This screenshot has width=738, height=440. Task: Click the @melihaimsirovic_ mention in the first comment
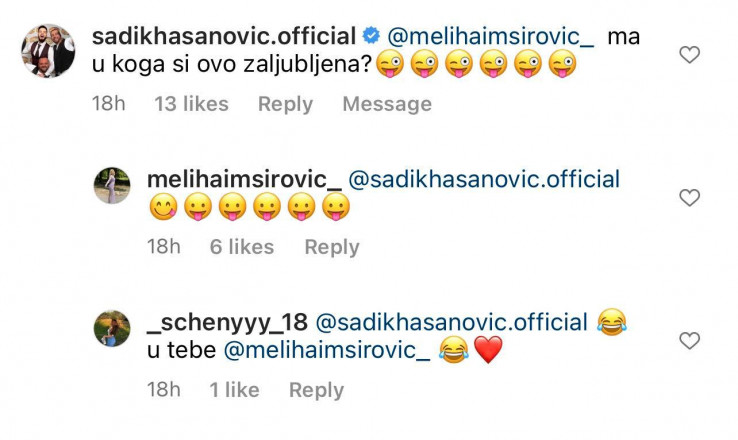coord(490,37)
